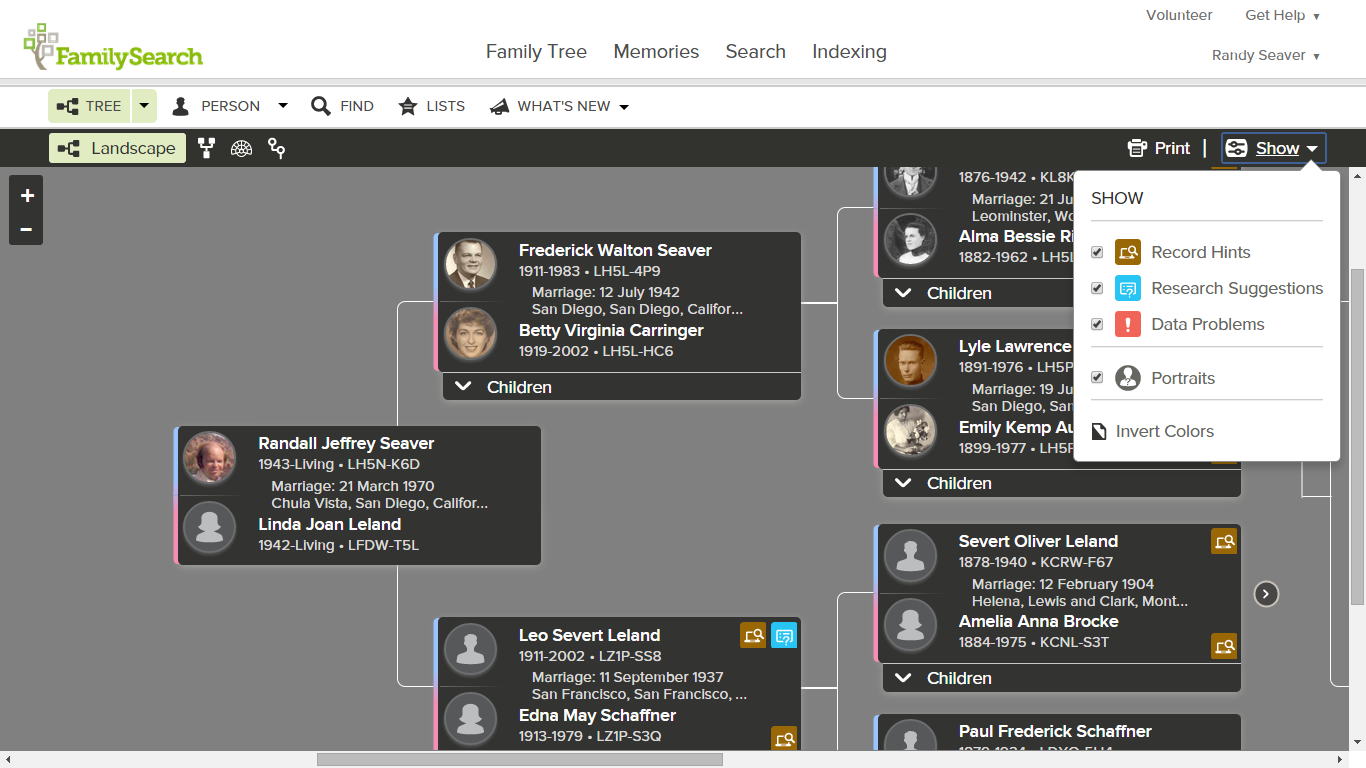The image size is (1366, 768).
Task: Expand Children under Frederick Walton Seaver
Action: [621, 387]
